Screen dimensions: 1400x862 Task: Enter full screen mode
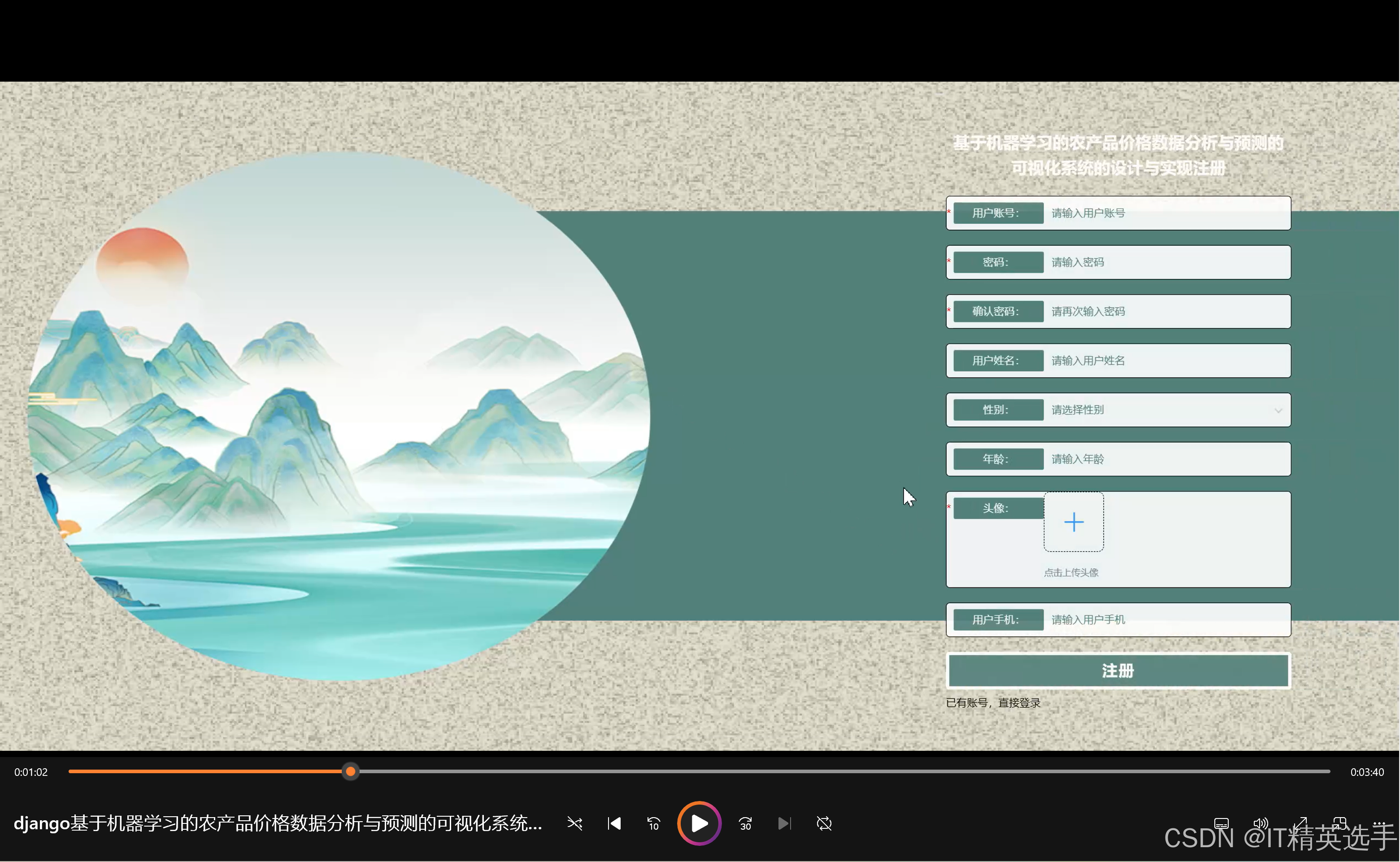[1300, 823]
